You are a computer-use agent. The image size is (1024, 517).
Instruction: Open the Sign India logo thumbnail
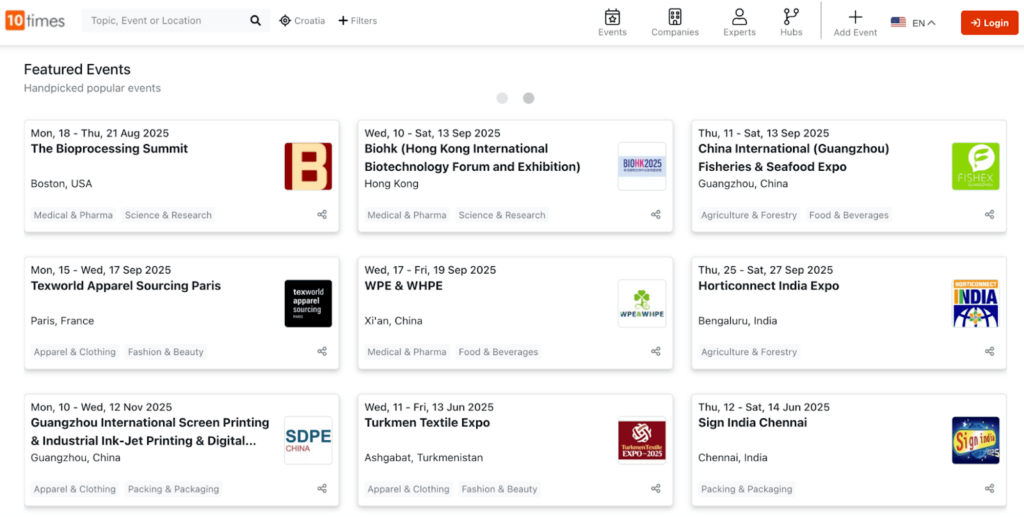click(x=976, y=441)
